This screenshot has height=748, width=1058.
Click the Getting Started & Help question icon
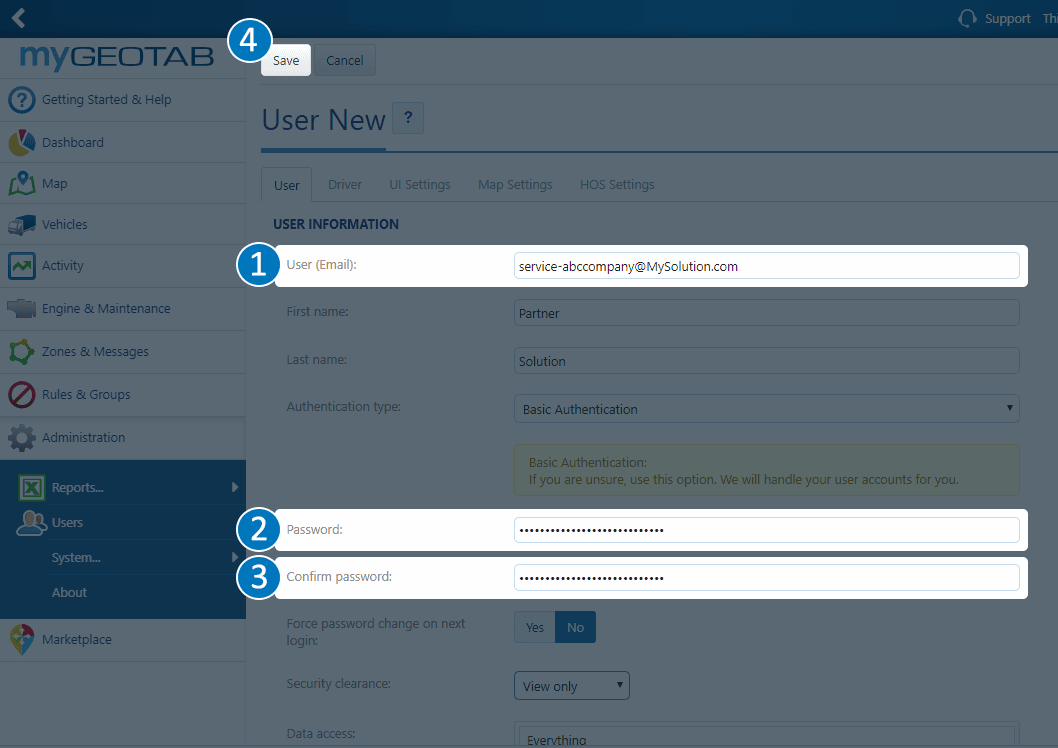(22, 100)
